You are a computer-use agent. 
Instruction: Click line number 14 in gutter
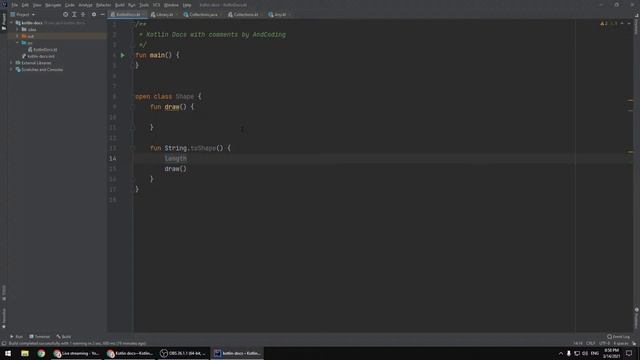click(x=113, y=158)
